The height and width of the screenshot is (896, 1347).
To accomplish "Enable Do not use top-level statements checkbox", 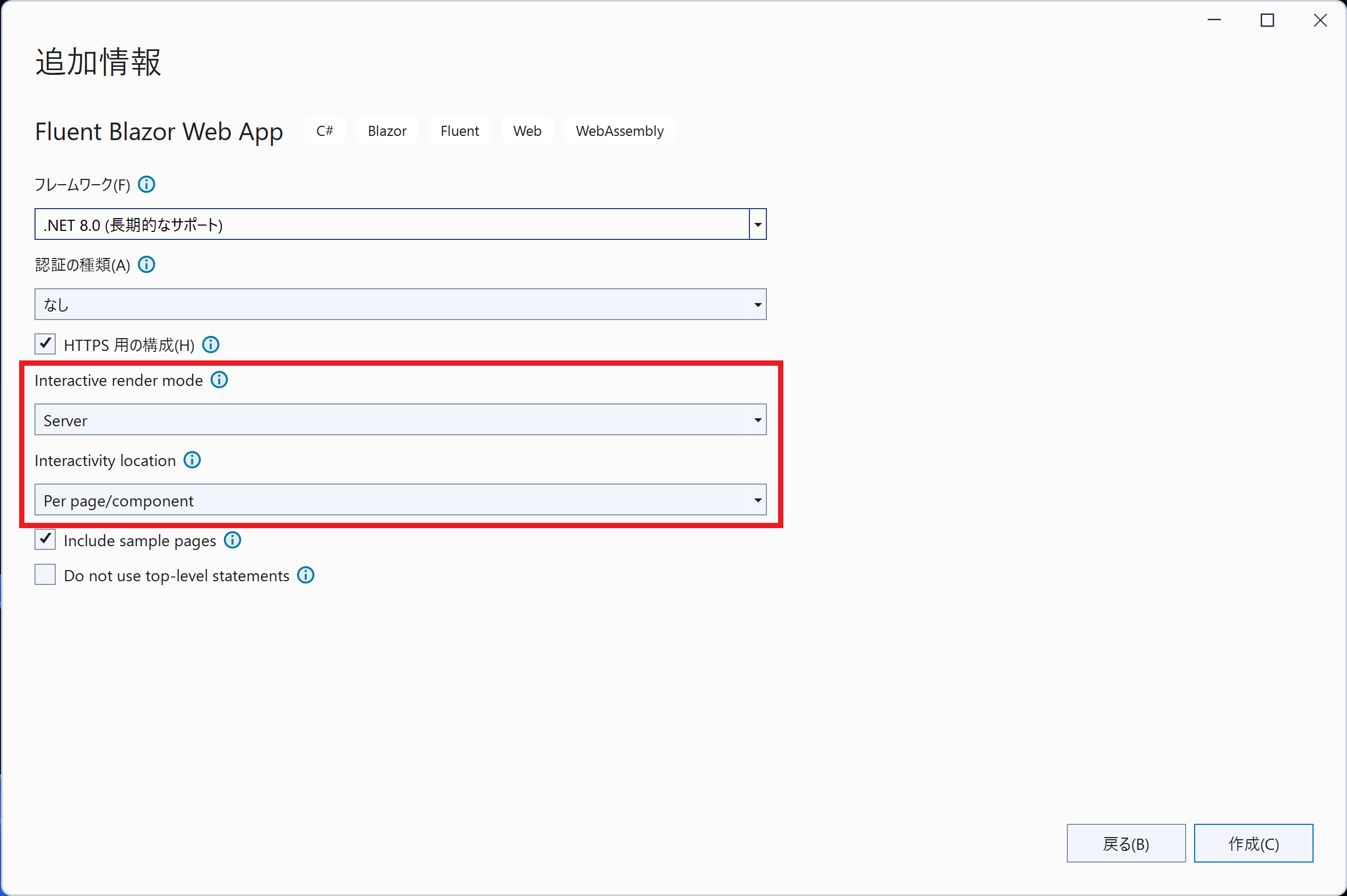I will coord(45,575).
